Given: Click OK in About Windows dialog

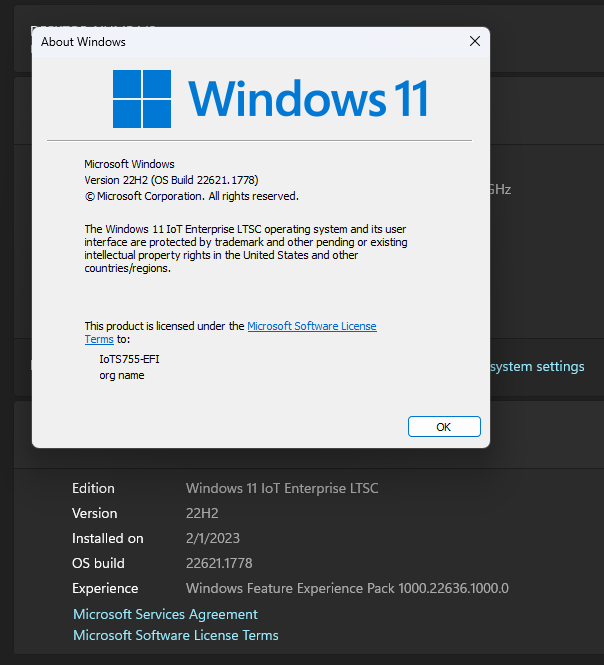Looking at the screenshot, I should pyautogui.click(x=444, y=427).
